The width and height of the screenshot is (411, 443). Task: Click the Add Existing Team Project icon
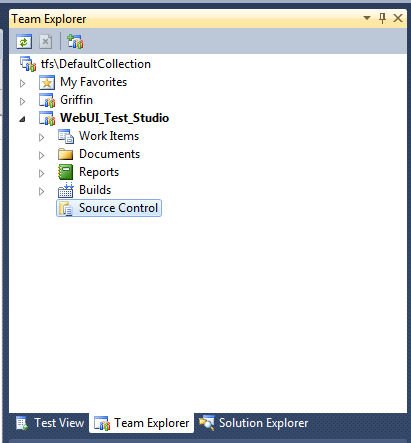pos(75,42)
